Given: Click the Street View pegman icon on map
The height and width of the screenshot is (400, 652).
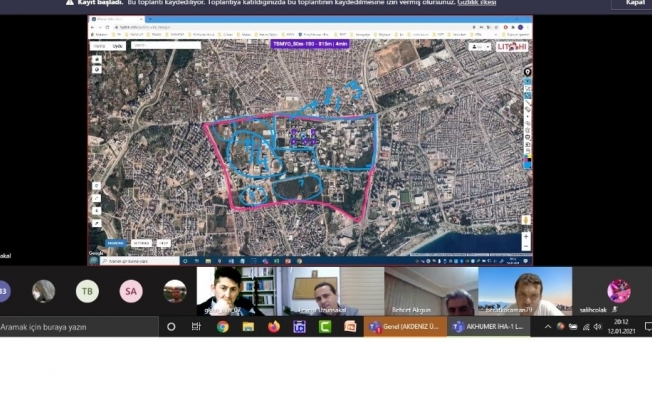Looking at the screenshot, I should (526, 219).
